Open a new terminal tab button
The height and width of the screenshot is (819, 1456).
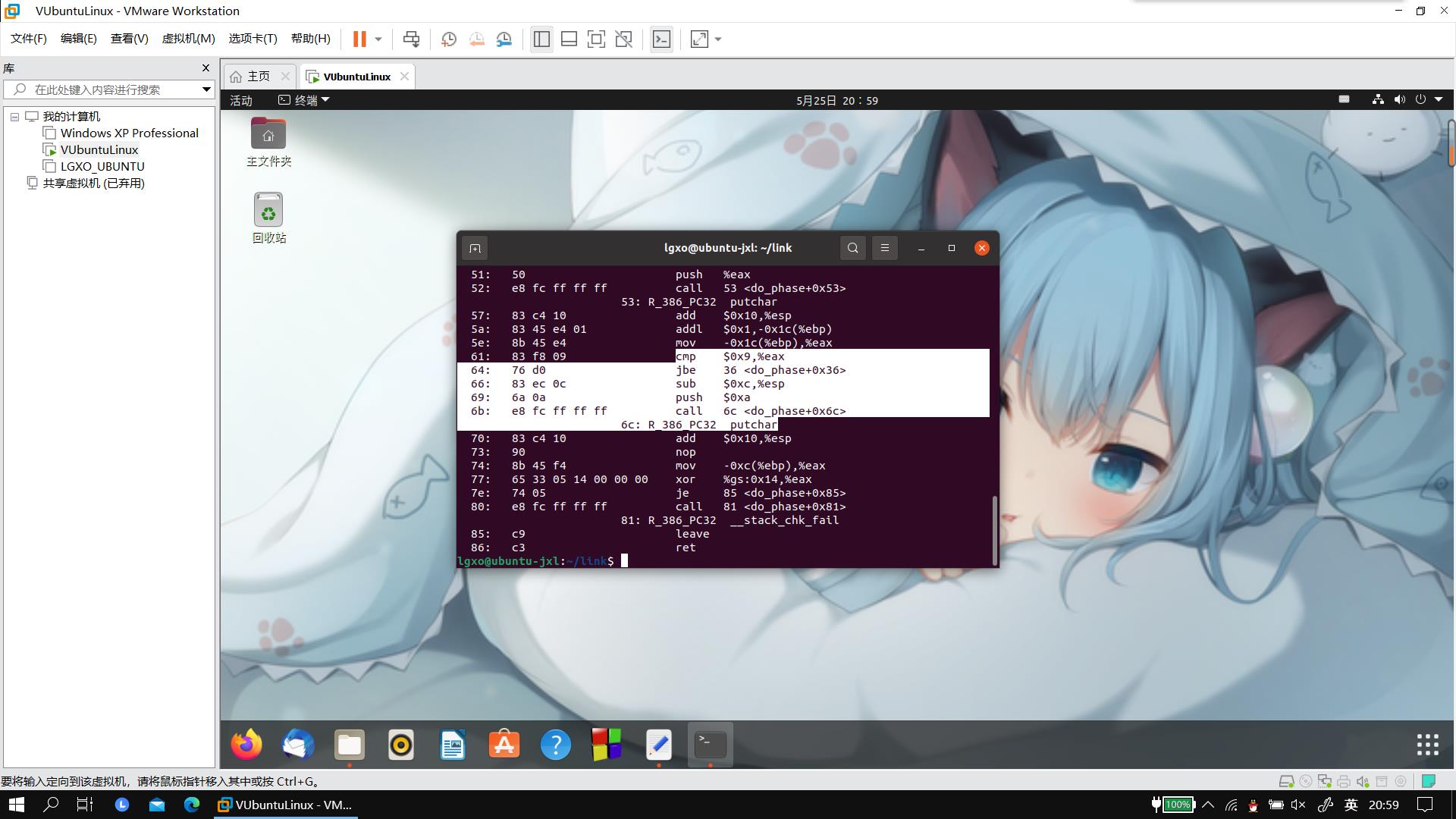pos(475,248)
